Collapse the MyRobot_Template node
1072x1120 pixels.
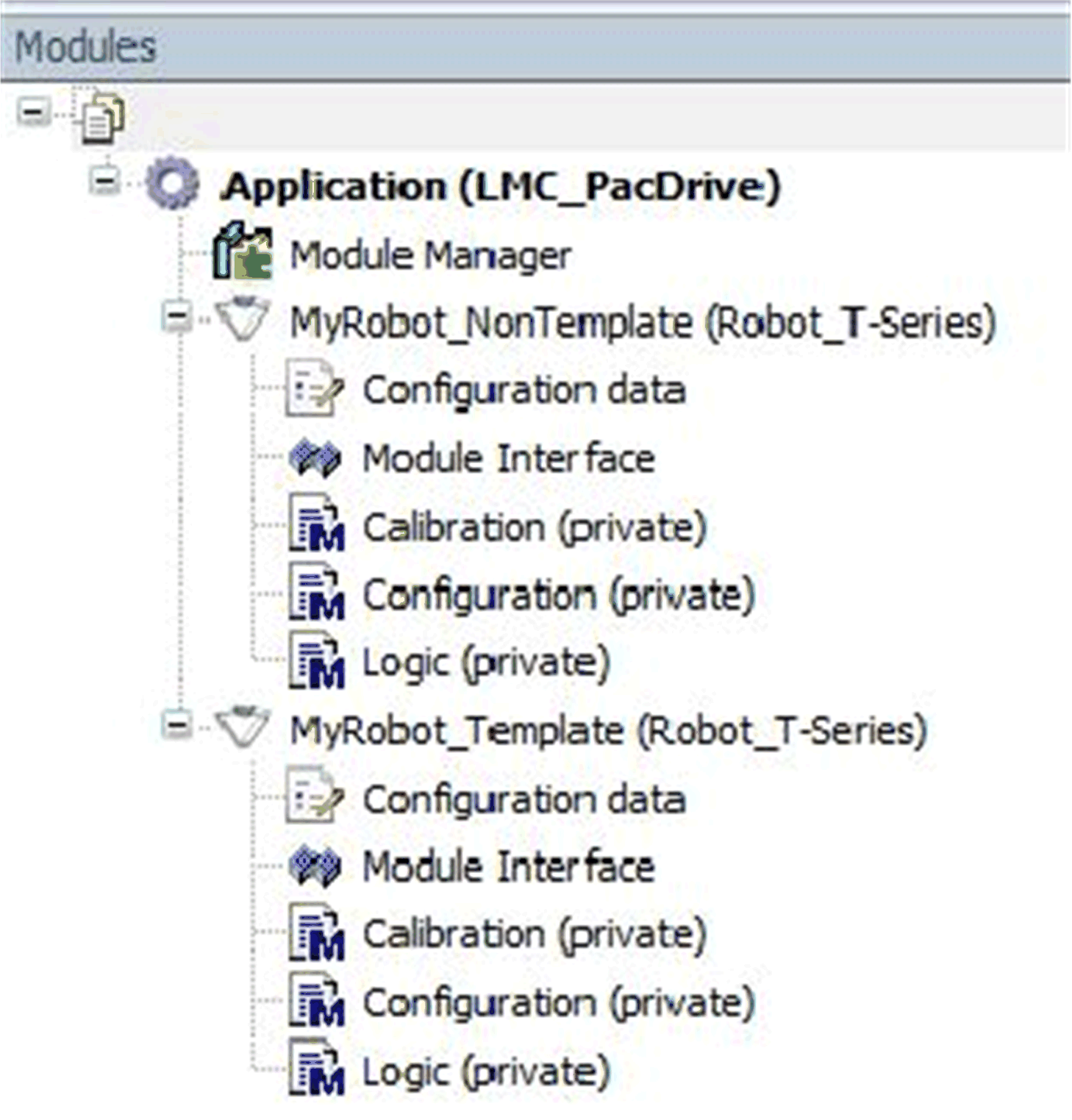[177, 726]
